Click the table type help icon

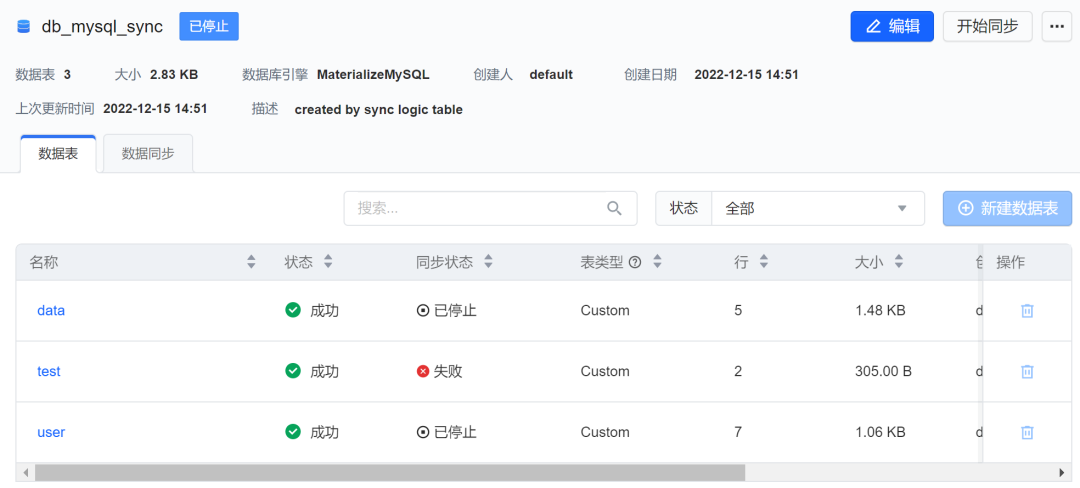coord(634,262)
